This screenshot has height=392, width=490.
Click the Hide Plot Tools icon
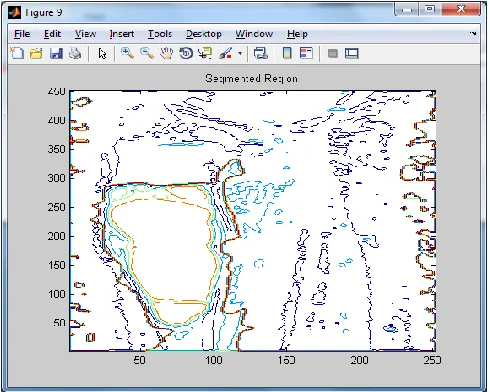point(333,53)
